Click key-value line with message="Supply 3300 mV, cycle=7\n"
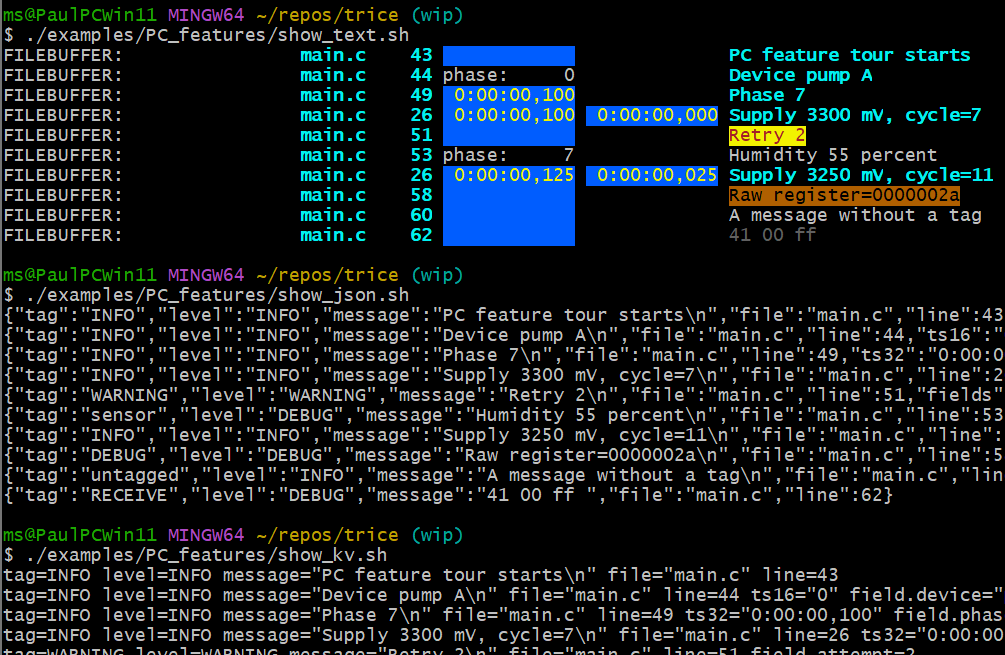 coord(503,635)
